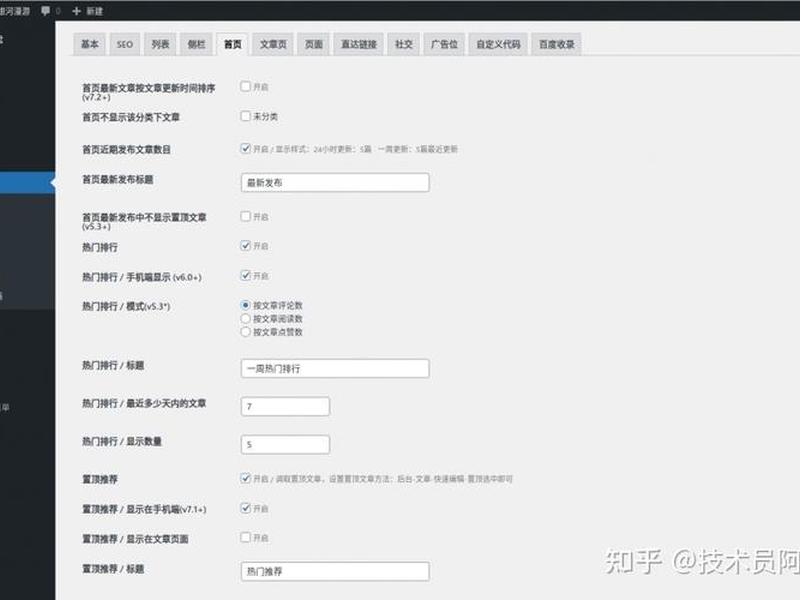The image size is (800, 600).
Task: Click the highlighted blue sidebar menu item
Action: pos(28,183)
